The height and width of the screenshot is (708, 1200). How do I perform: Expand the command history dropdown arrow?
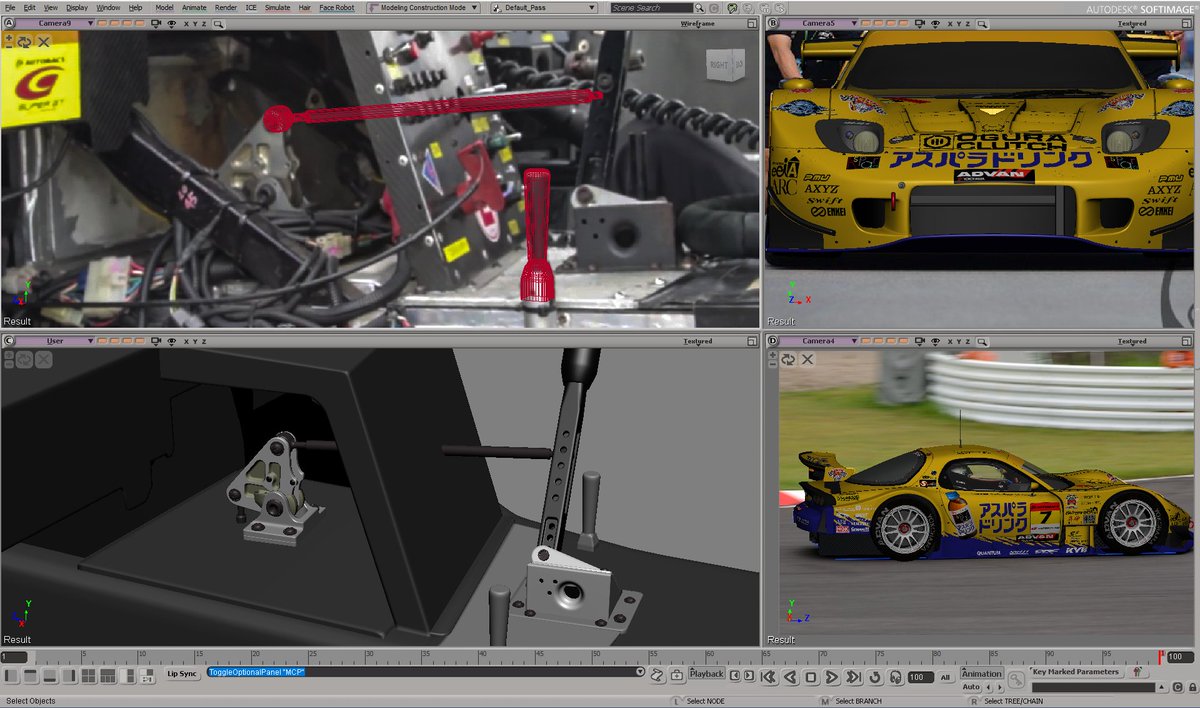point(640,672)
